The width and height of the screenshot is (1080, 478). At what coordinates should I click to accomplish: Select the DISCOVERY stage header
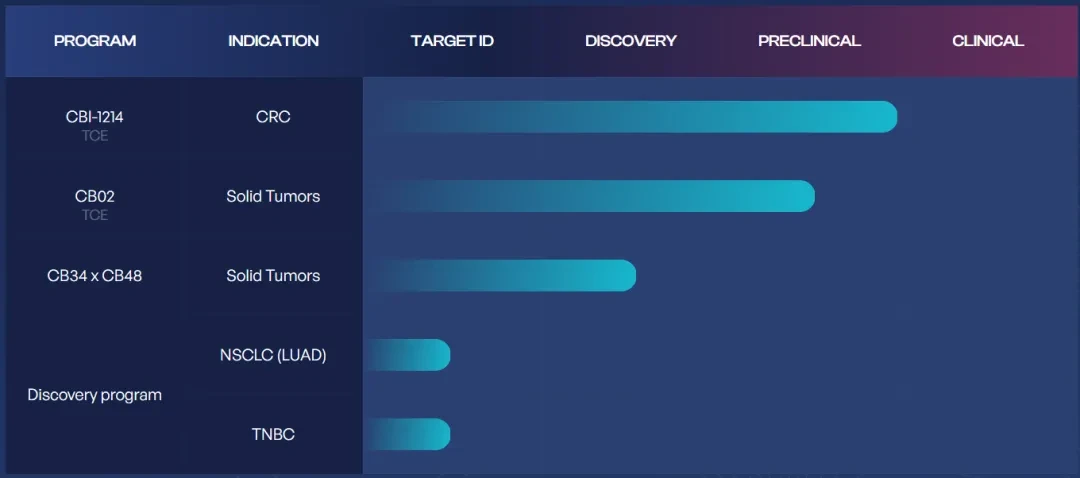coord(631,41)
